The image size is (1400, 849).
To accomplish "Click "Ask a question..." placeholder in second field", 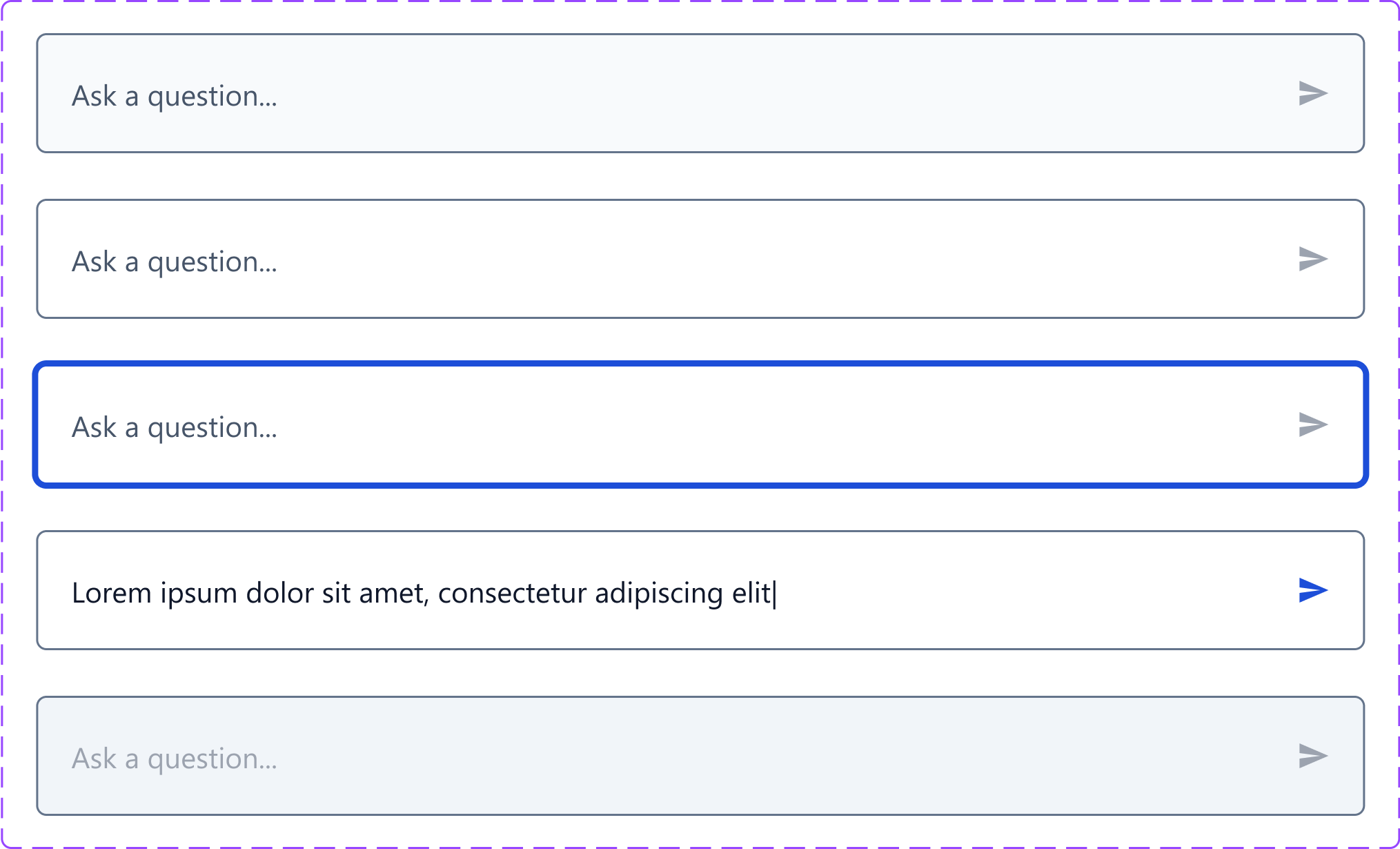I will pos(175,262).
